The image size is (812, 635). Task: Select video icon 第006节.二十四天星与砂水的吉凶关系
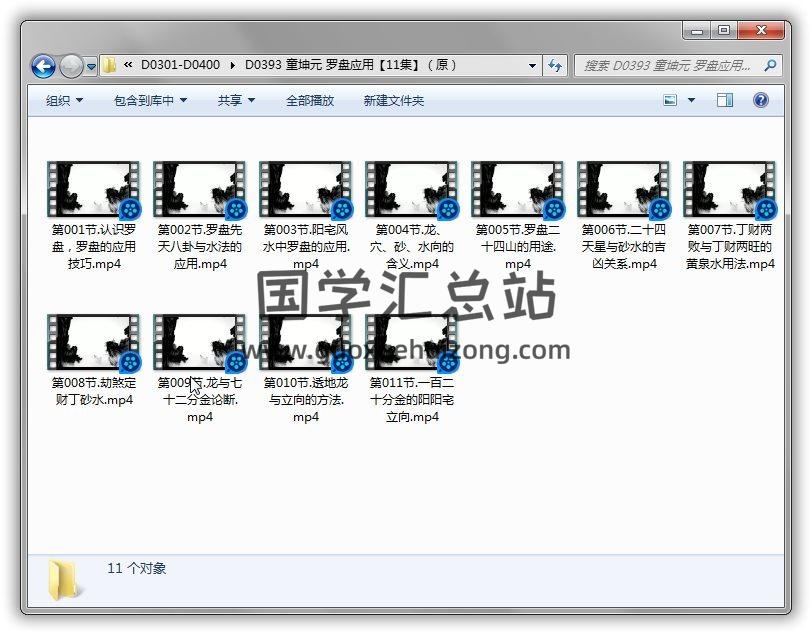pos(624,190)
